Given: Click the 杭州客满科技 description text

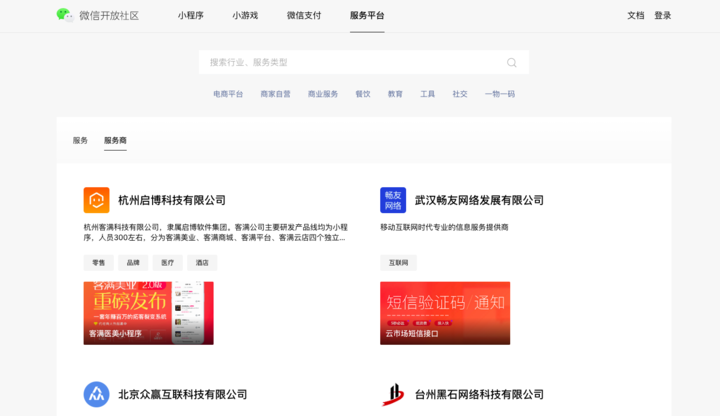Looking at the screenshot, I should coord(215,232).
